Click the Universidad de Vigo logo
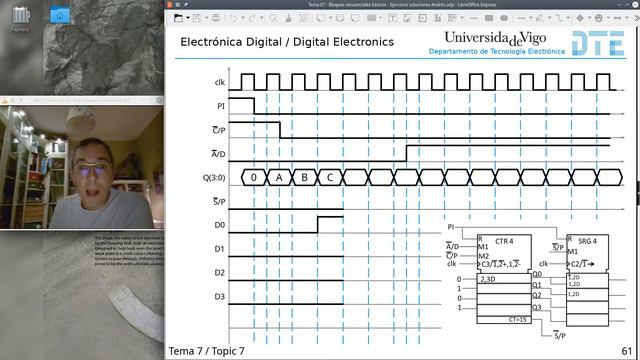Screen dimensions: 640x360 pos(495,38)
